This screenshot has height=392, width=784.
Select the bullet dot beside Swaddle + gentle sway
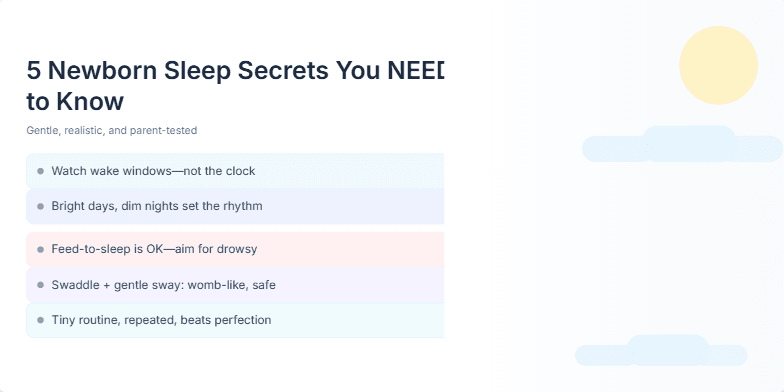(40, 285)
